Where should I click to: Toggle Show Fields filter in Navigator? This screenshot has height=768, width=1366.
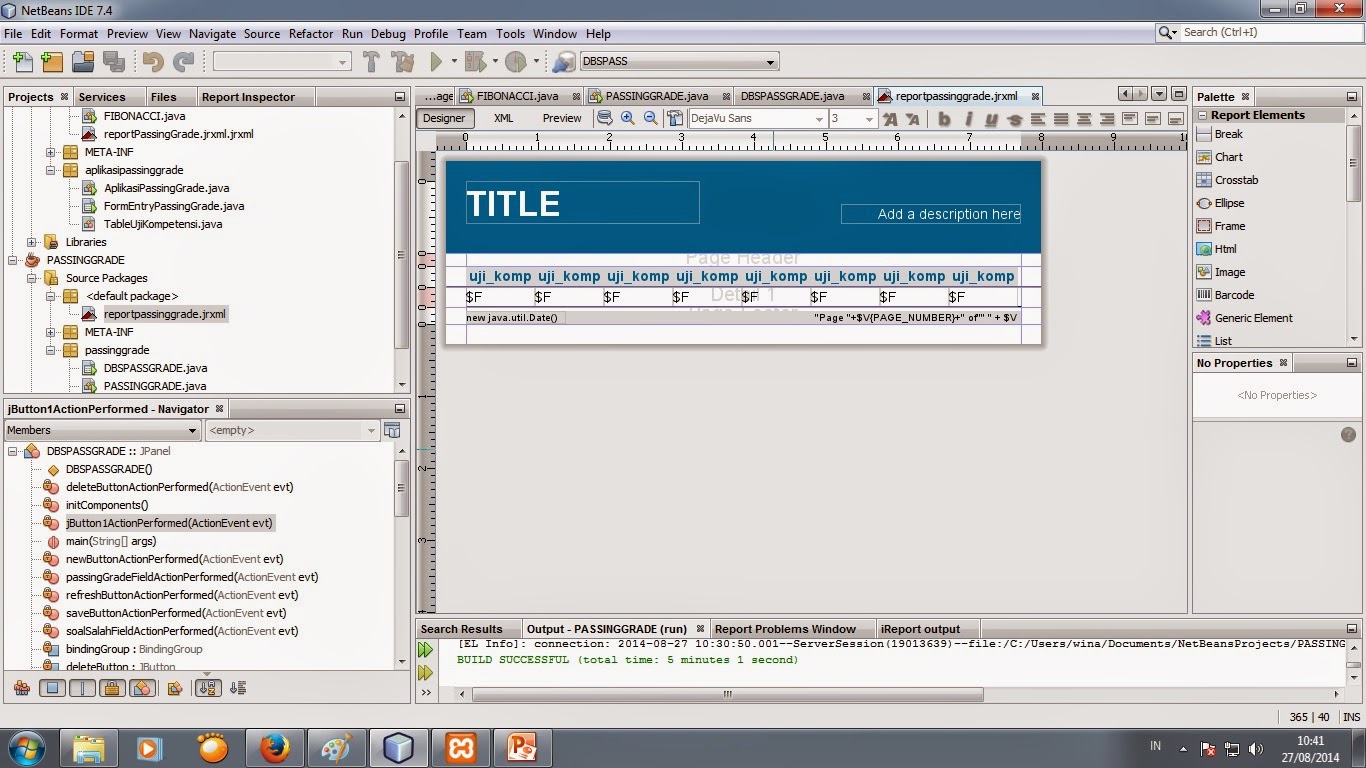click(52, 688)
